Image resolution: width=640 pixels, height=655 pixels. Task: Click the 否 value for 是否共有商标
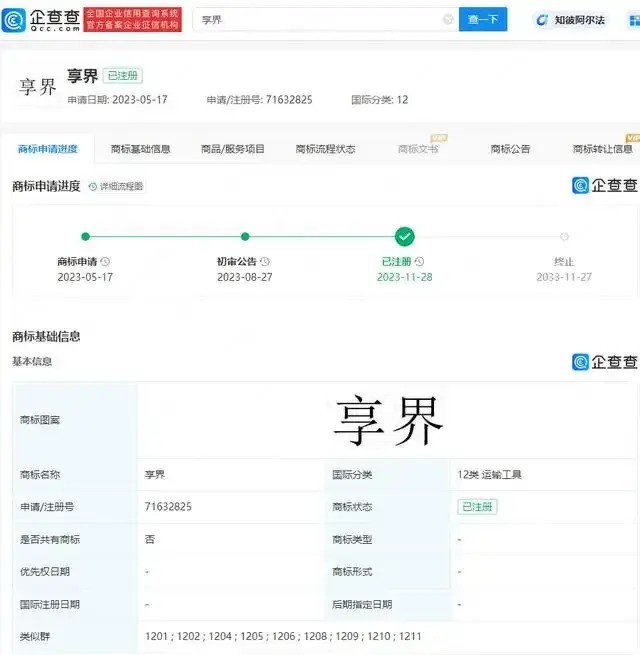(x=150, y=539)
